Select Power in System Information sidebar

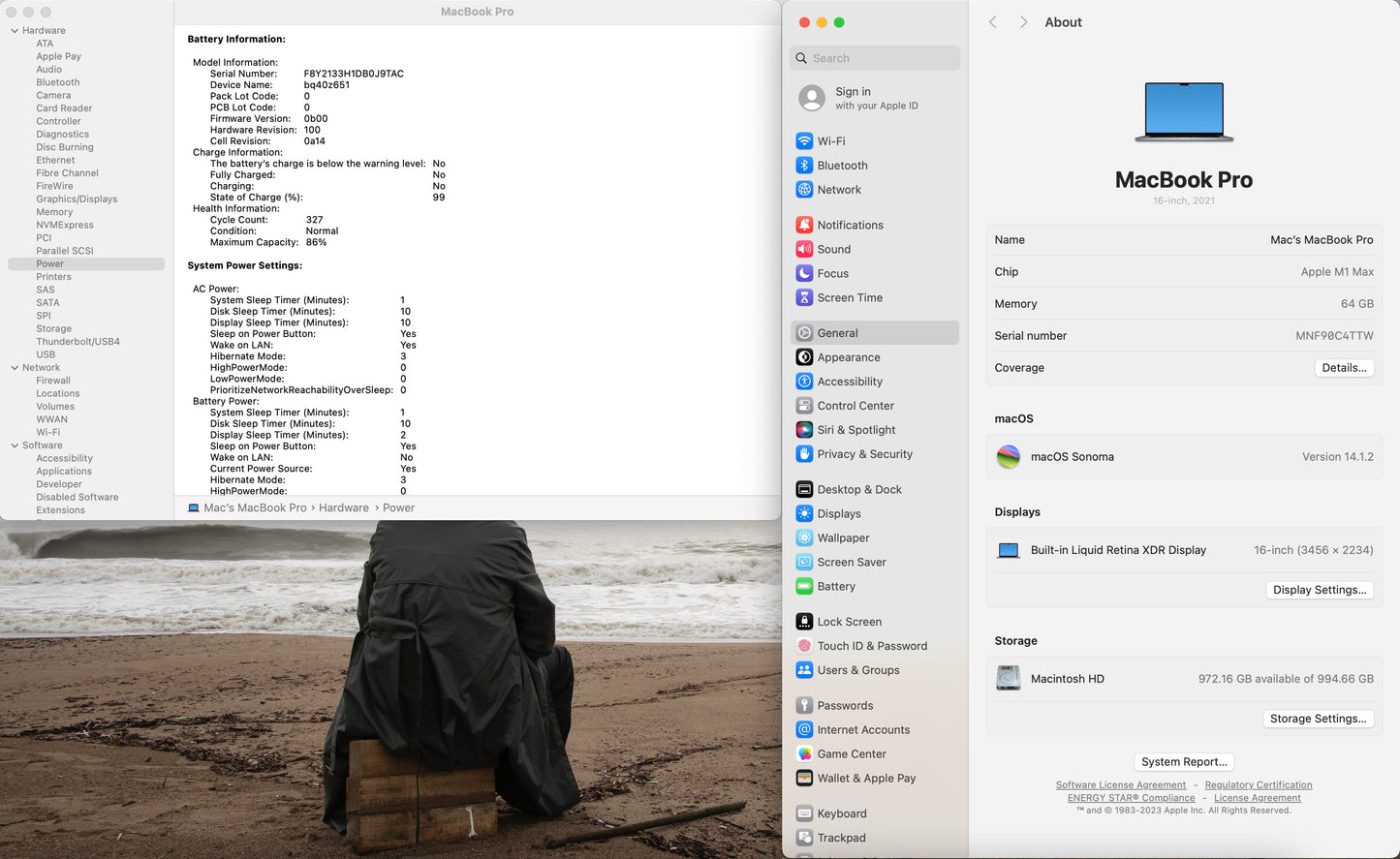(x=86, y=263)
